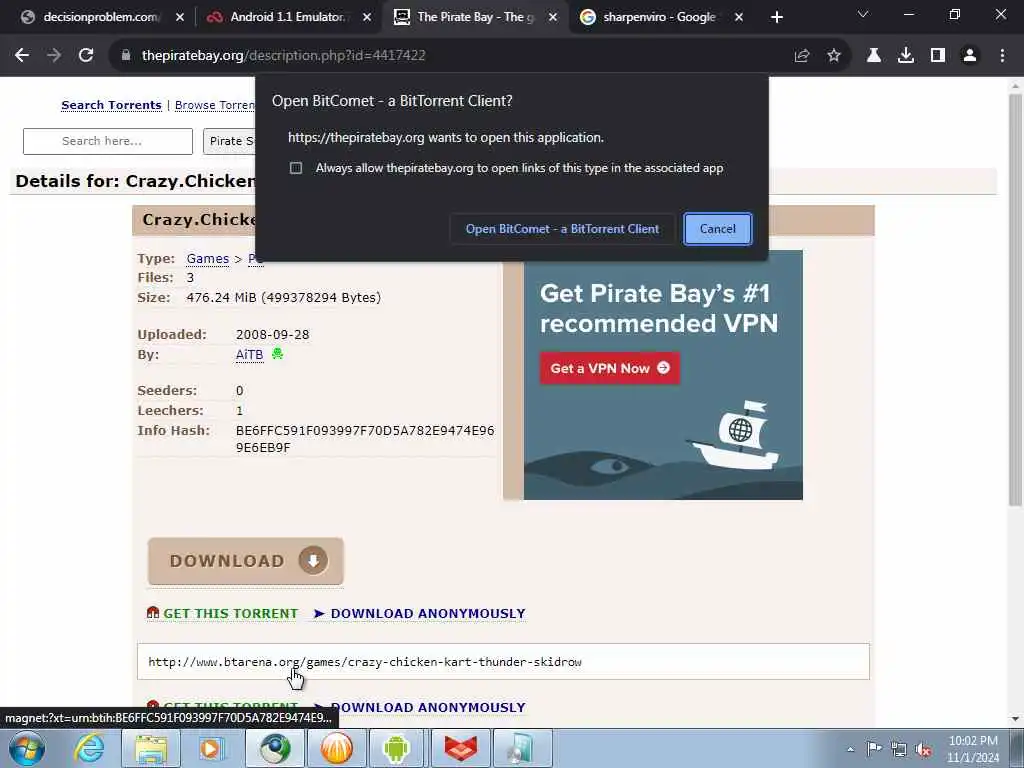Click the Info Hash value text
The height and width of the screenshot is (768, 1024).
pos(365,439)
